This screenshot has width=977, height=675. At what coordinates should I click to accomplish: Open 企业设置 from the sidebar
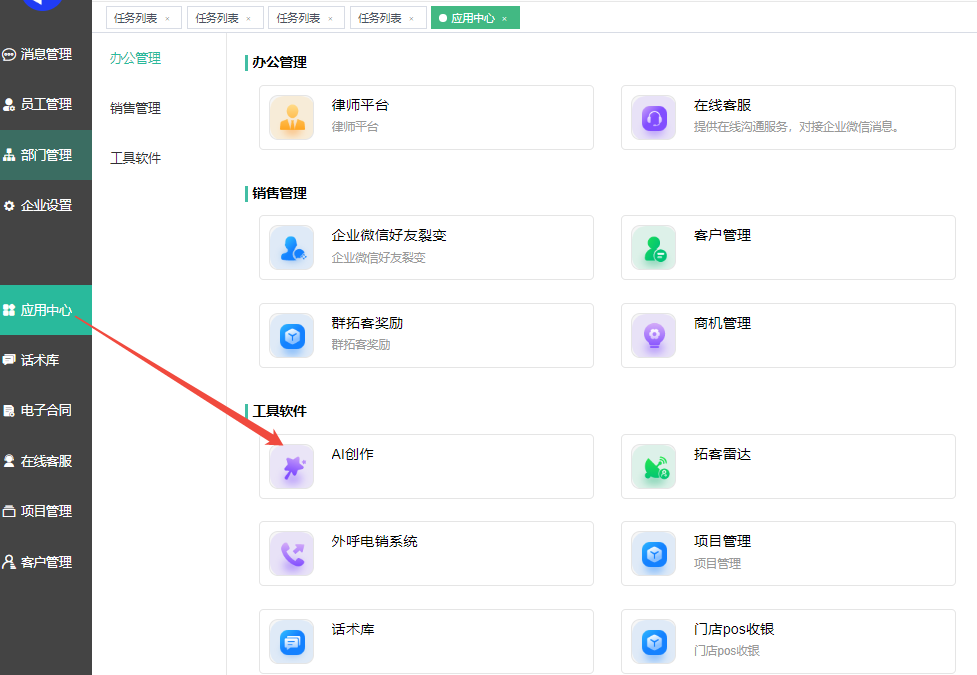(x=46, y=205)
